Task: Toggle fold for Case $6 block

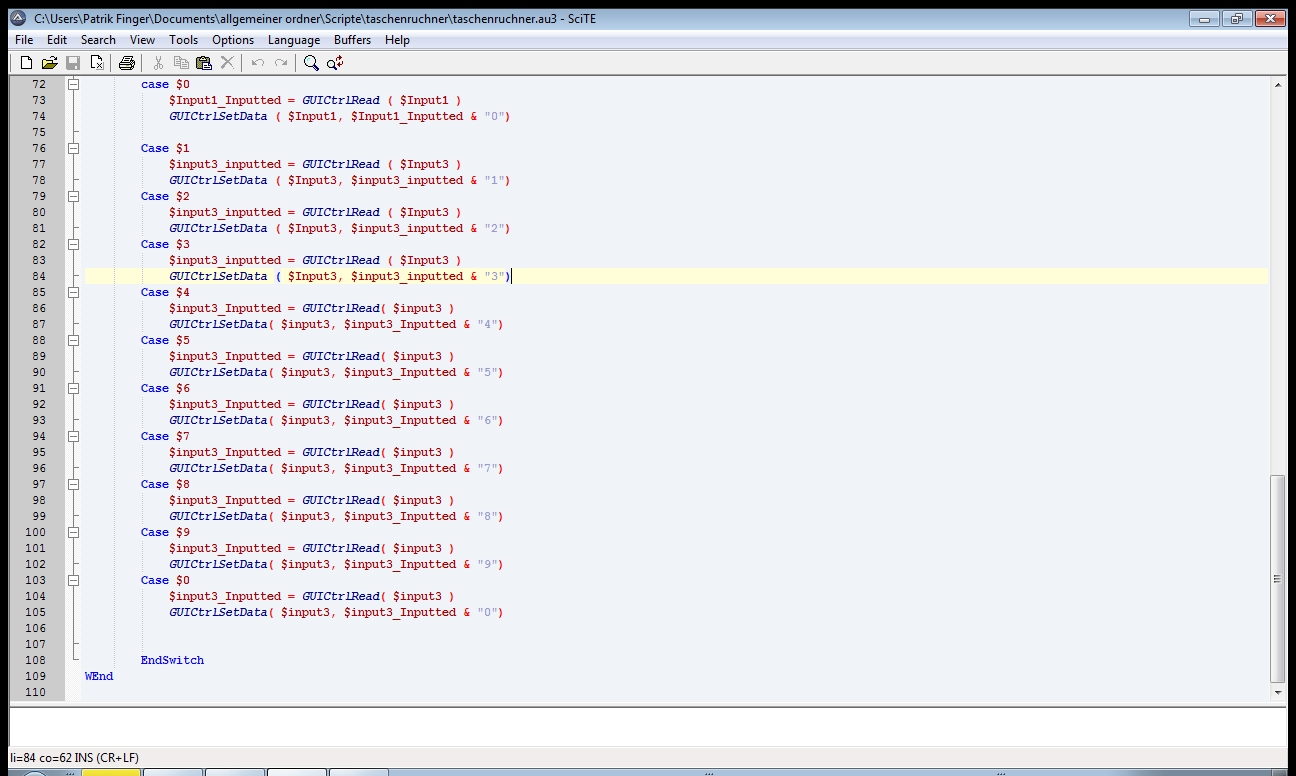Action: (73, 389)
